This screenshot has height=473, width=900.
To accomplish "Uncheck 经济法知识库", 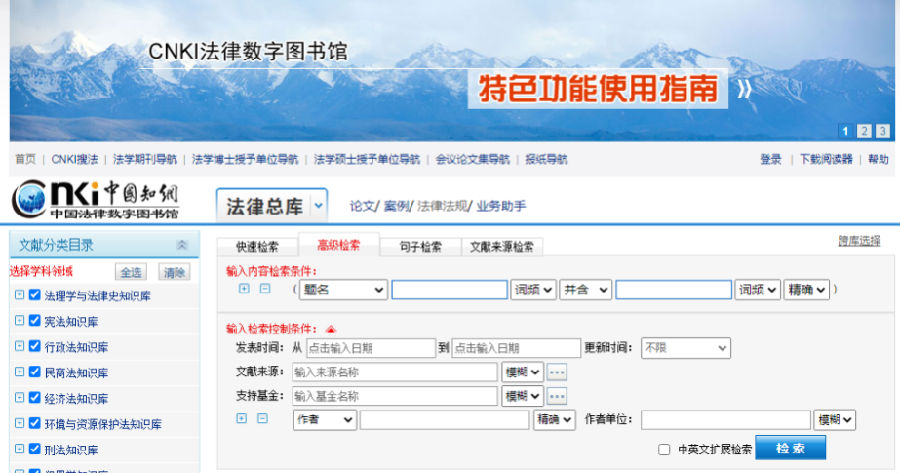I will (x=34, y=397).
